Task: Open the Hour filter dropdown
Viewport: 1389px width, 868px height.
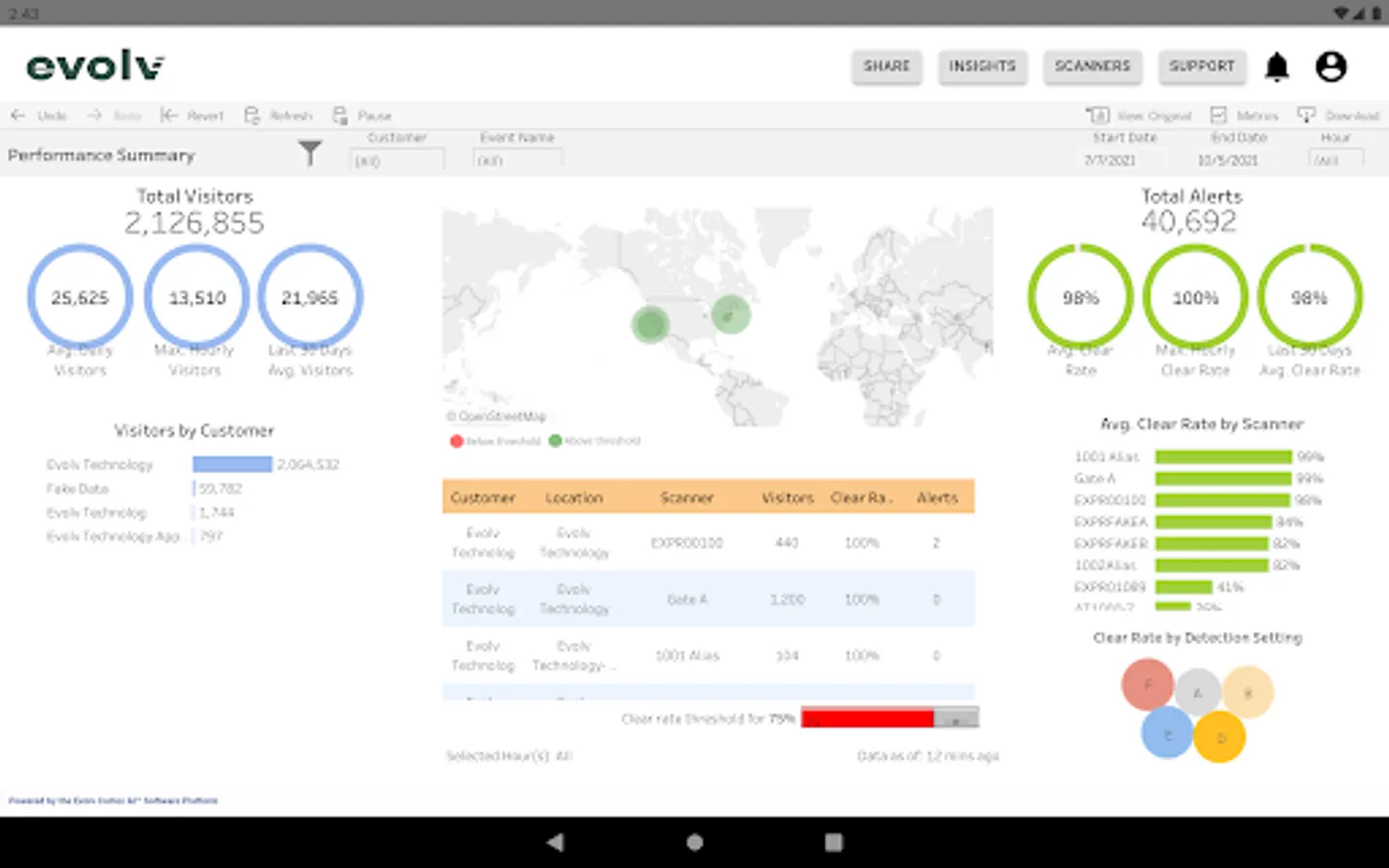Action: pyautogui.click(x=1336, y=160)
